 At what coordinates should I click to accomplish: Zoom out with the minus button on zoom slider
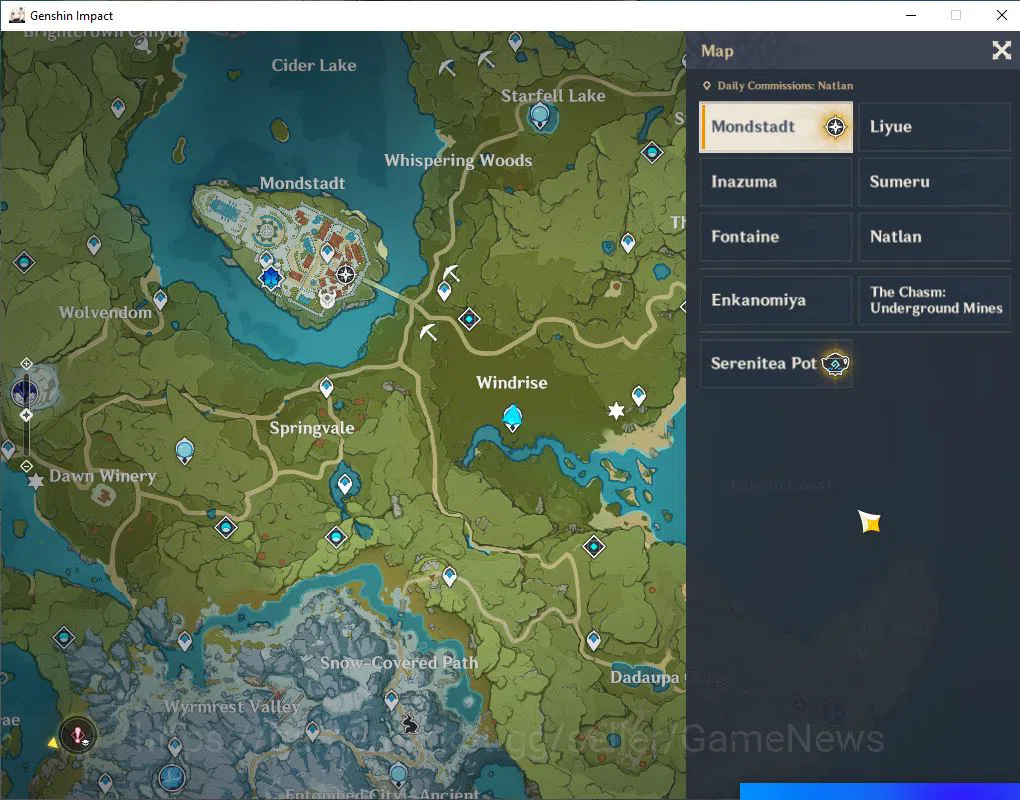[x=26, y=466]
